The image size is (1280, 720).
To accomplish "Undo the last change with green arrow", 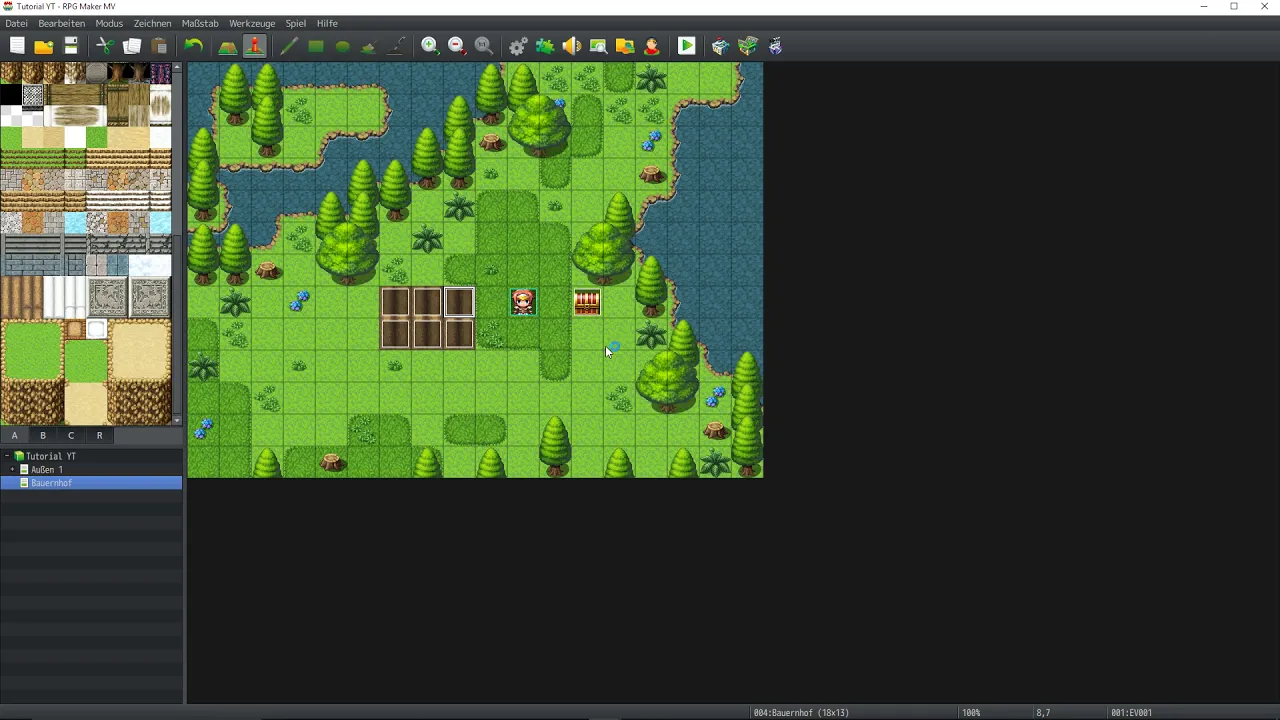I will (193, 46).
